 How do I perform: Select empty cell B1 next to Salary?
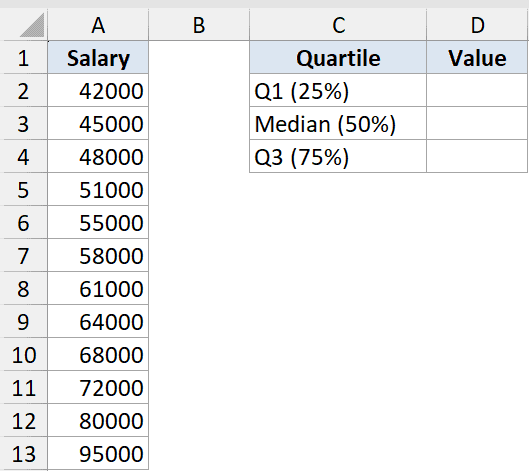(x=199, y=57)
